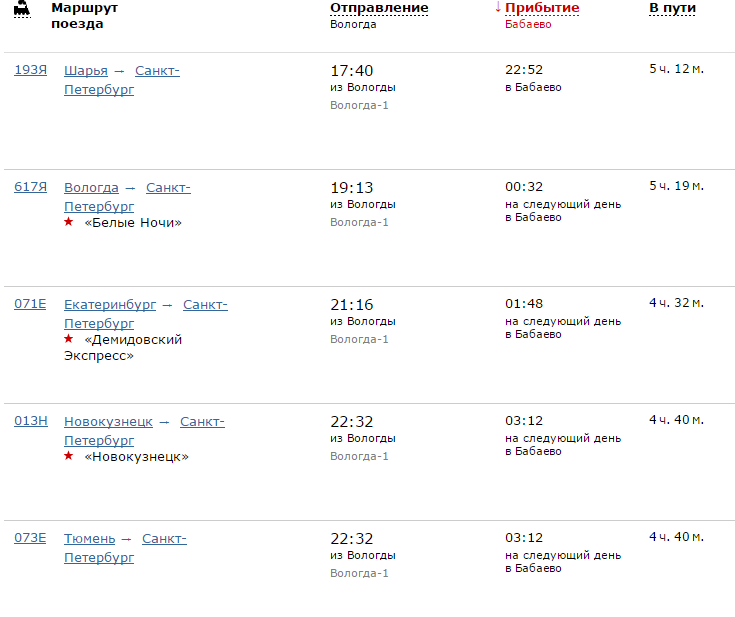
Task: Sort schedule by Прибытие column
Action: tap(542, 8)
